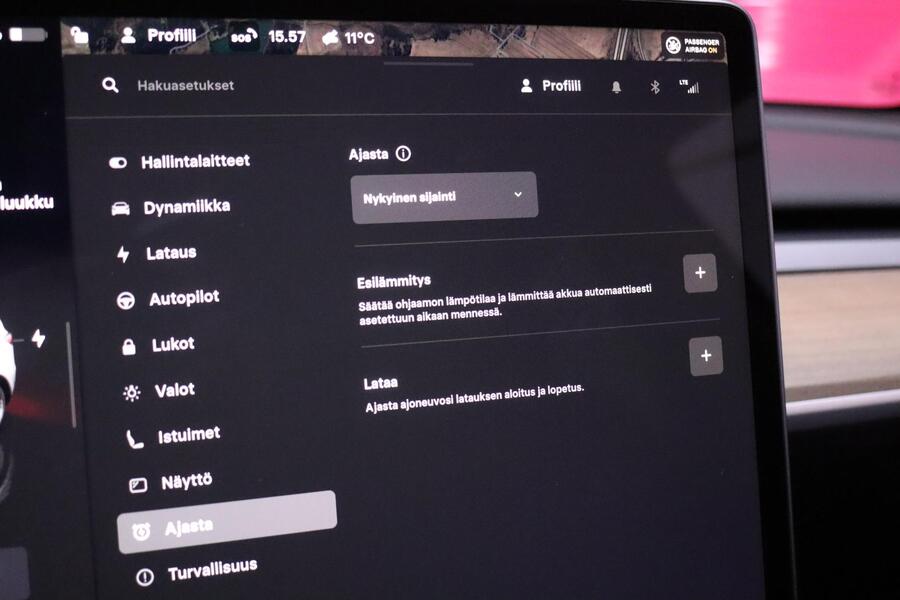Tap the weather icon beside 11°C
This screenshot has height=600, width=900.
click(x=330, y=38)
